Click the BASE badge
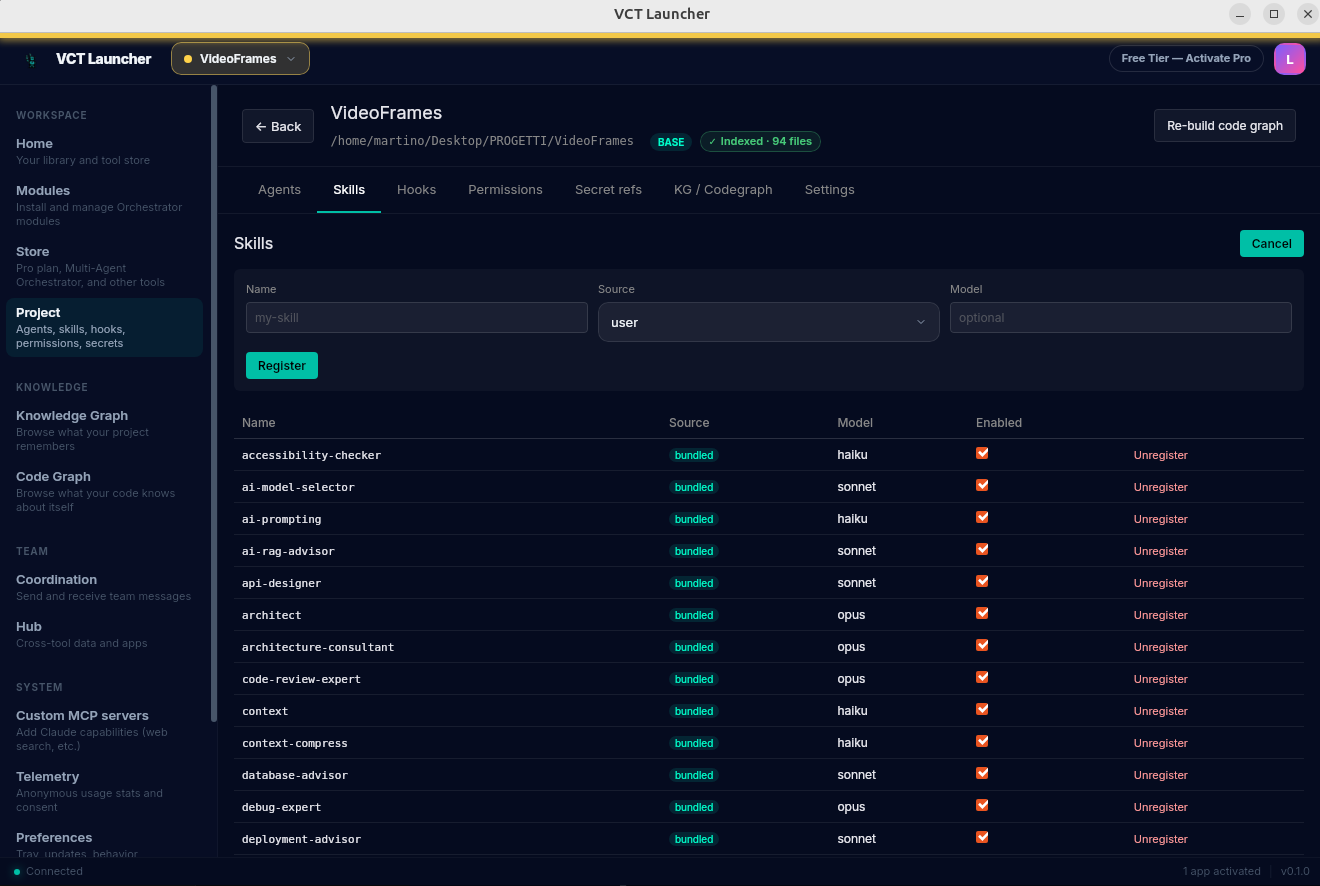This screenshot has height=886, width=1320. point(671,142)
